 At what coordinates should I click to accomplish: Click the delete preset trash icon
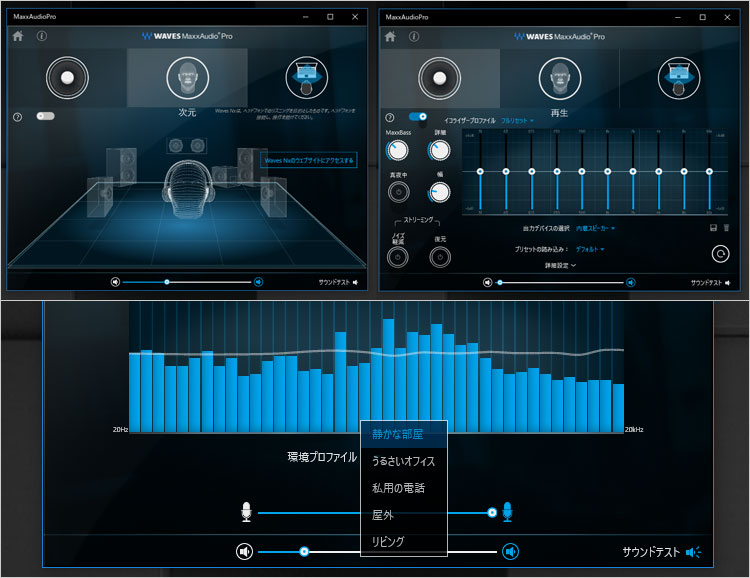[x=726, y=228]
